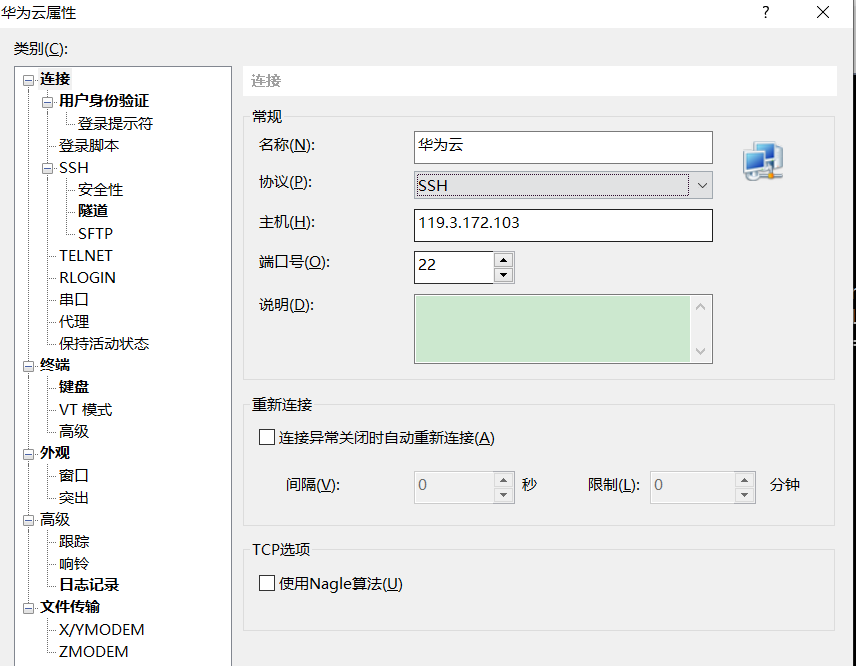Click the 名称 input field

tap(563, 147)
